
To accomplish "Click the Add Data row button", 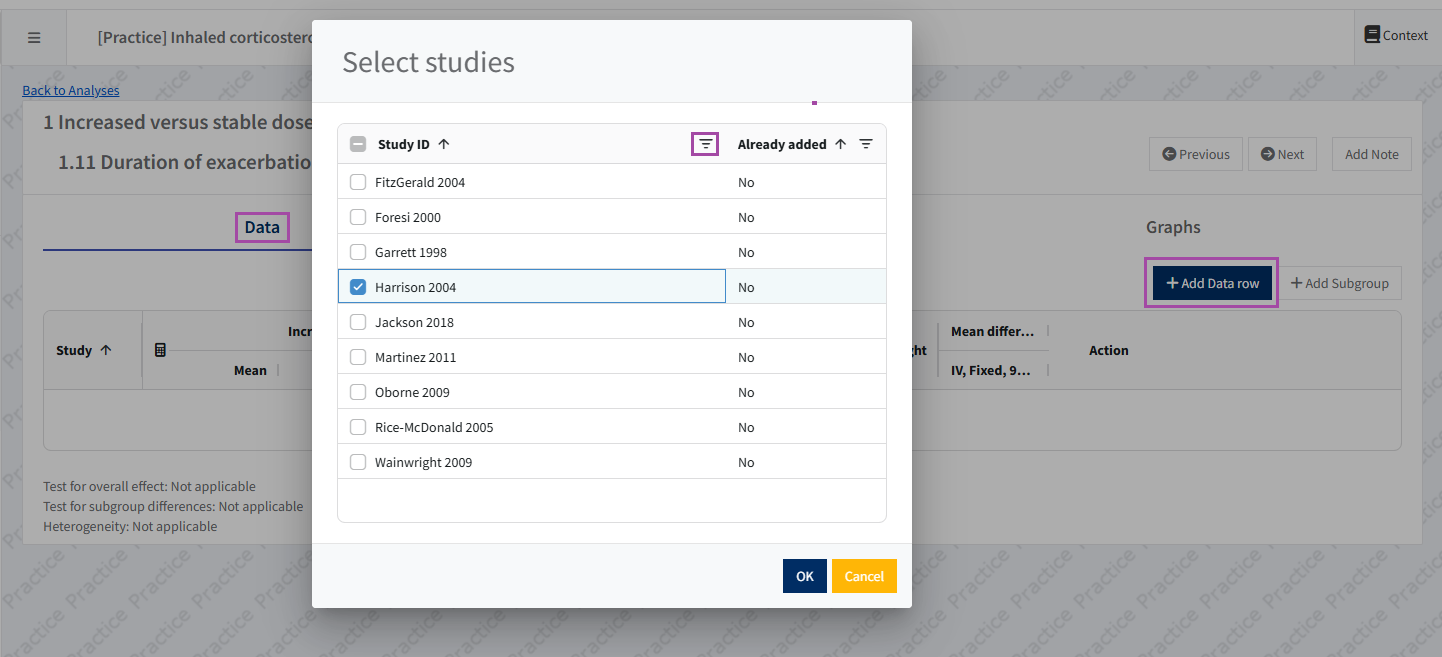I will click(1211, 283).
